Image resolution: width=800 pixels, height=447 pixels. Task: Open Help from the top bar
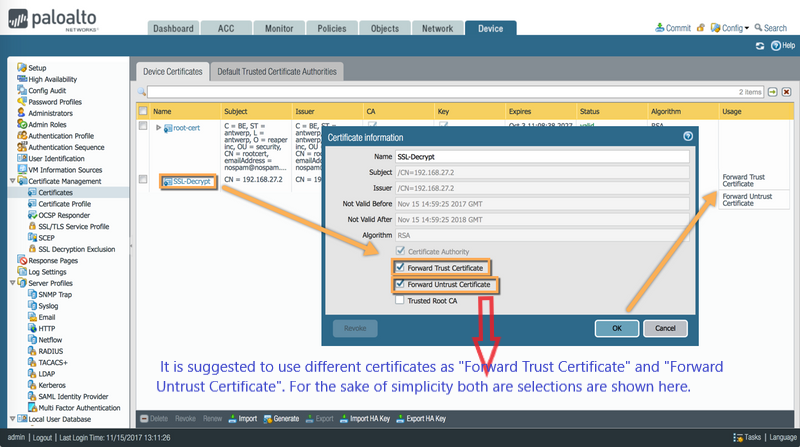tap(783, 46)
